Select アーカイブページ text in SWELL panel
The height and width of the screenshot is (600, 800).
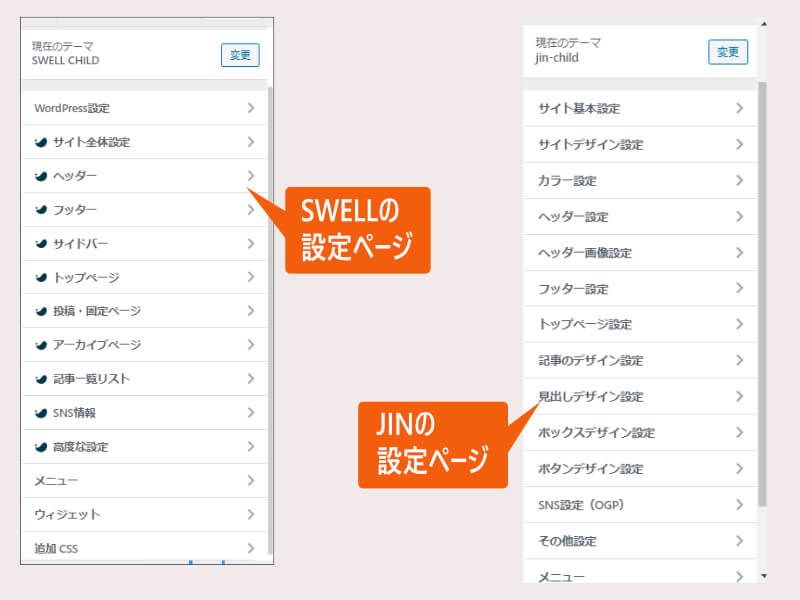pyautogui.click(x=97, y=345)
